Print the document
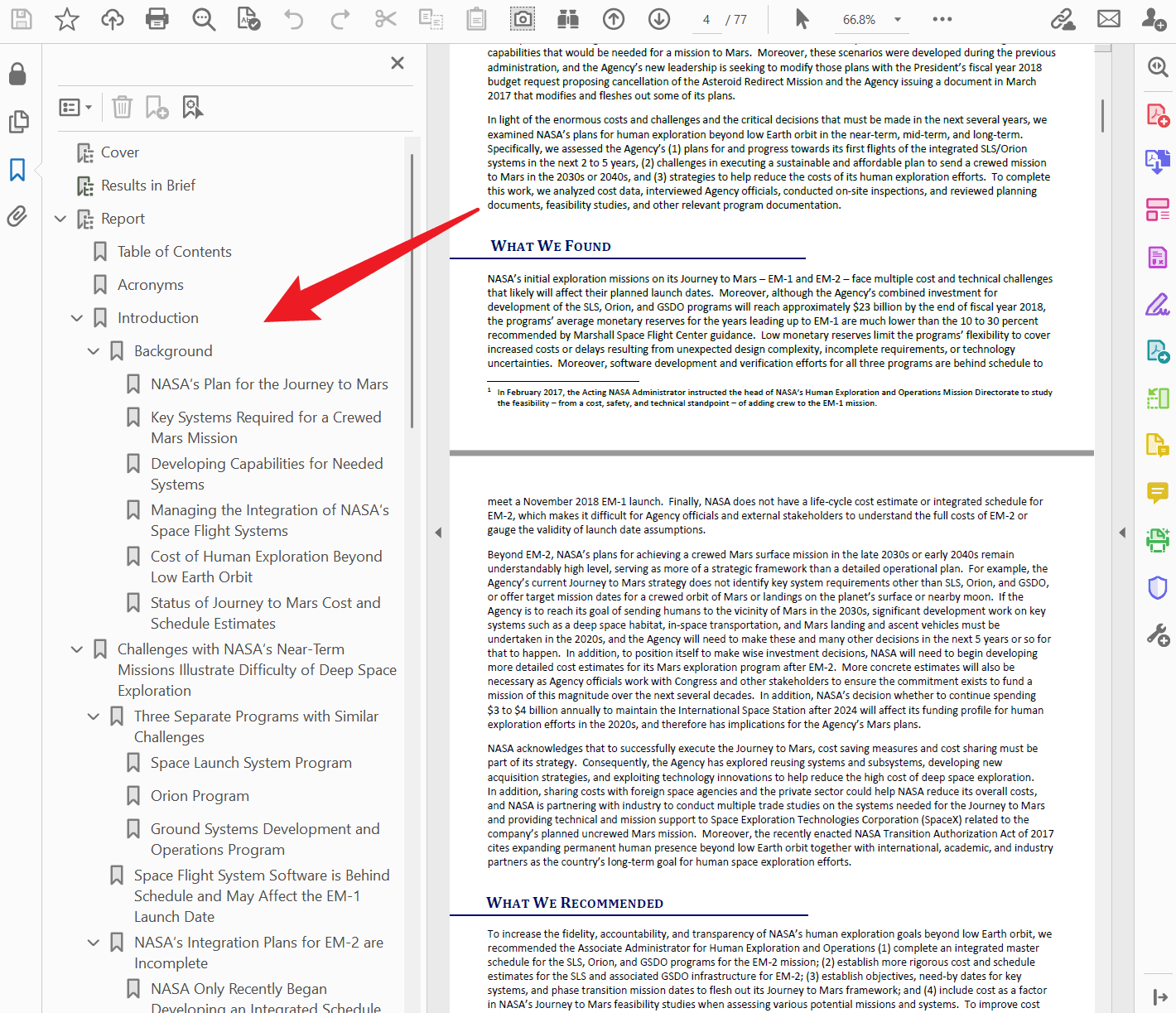Screen dimensions: 1176x1013 157,19
